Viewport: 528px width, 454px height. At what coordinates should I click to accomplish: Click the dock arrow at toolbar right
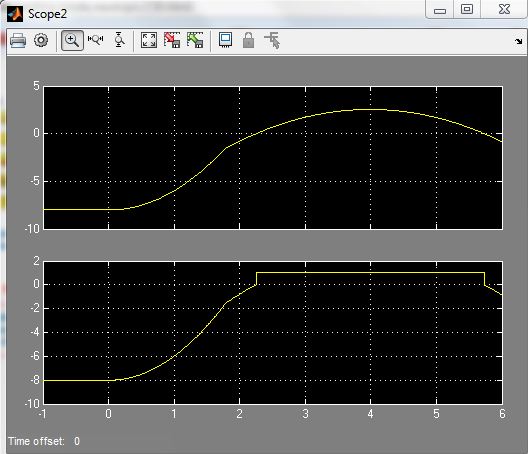point(519,41)
